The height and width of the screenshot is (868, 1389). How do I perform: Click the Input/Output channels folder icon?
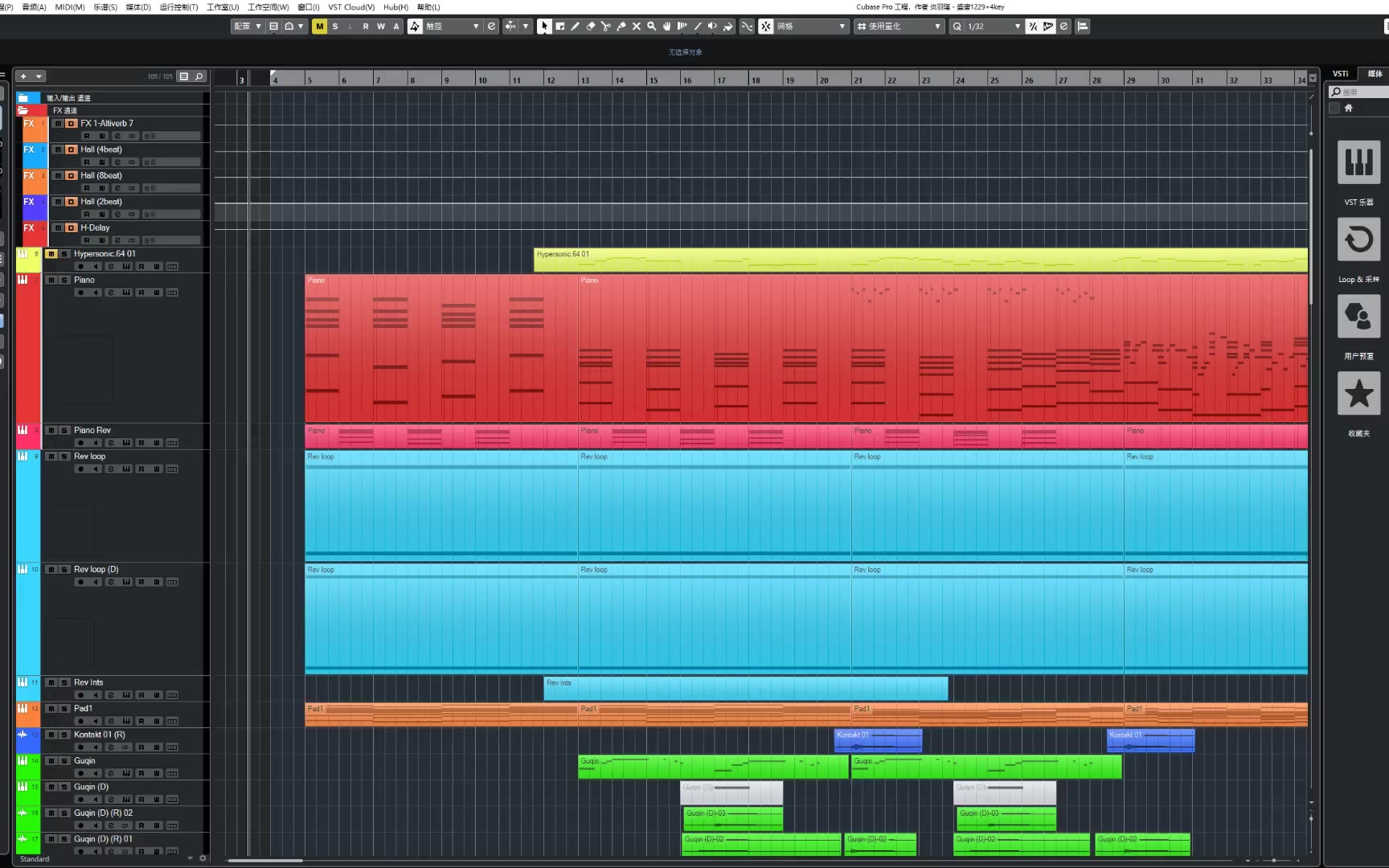click(23, 98)
